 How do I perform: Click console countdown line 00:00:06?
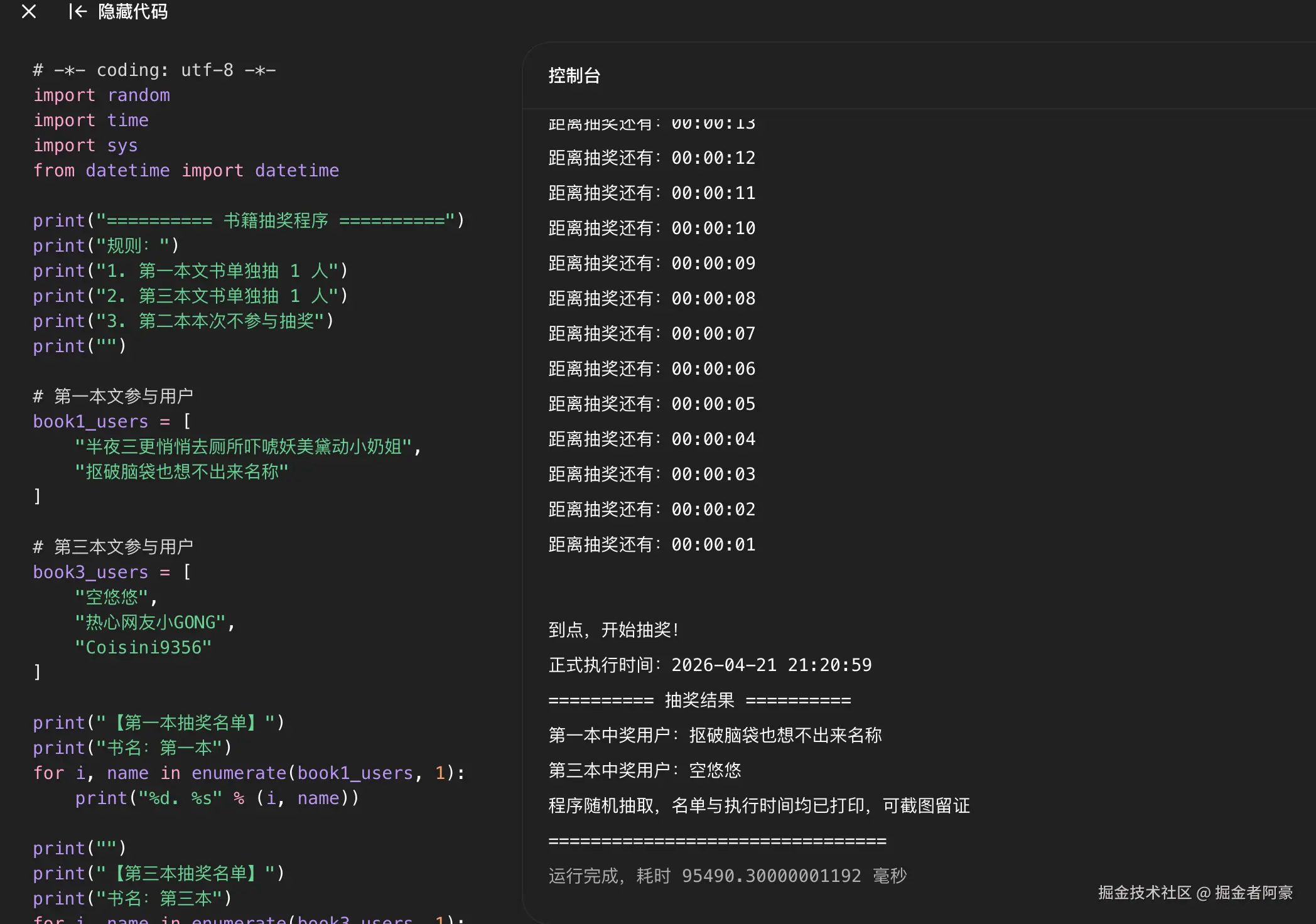coord(652,369)
